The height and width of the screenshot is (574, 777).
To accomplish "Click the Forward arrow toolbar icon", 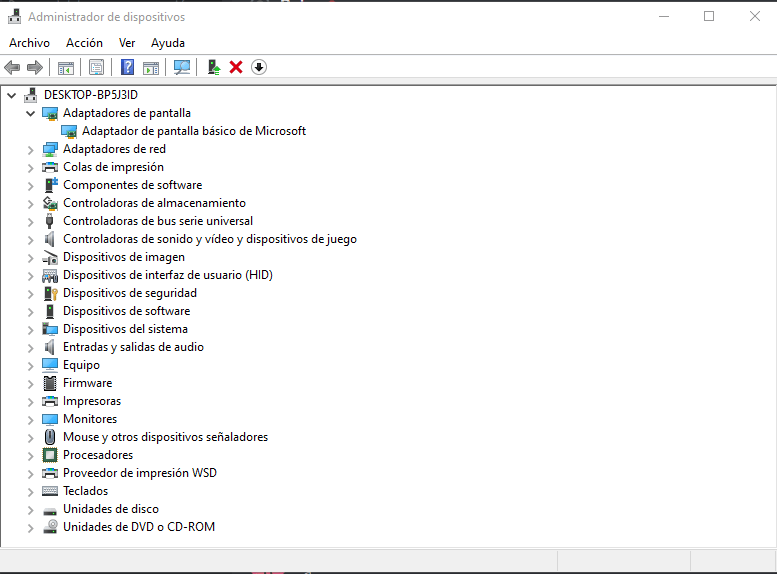I will click(x=35, y=67).
